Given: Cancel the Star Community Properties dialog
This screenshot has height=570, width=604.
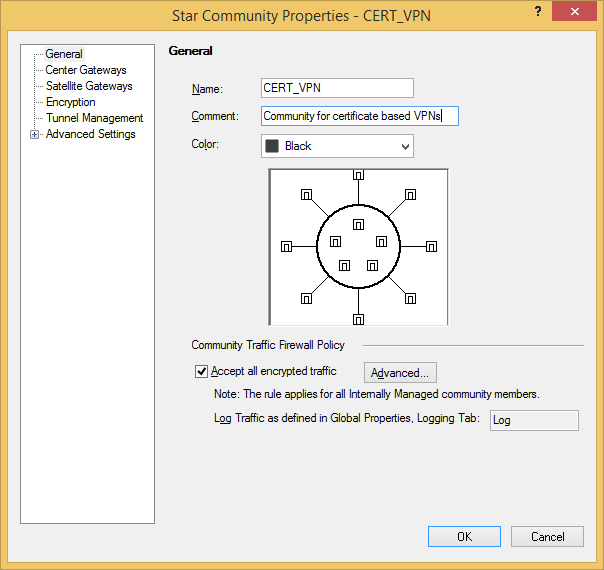Looking at the screenshot, I should click(x=547, y=536).
